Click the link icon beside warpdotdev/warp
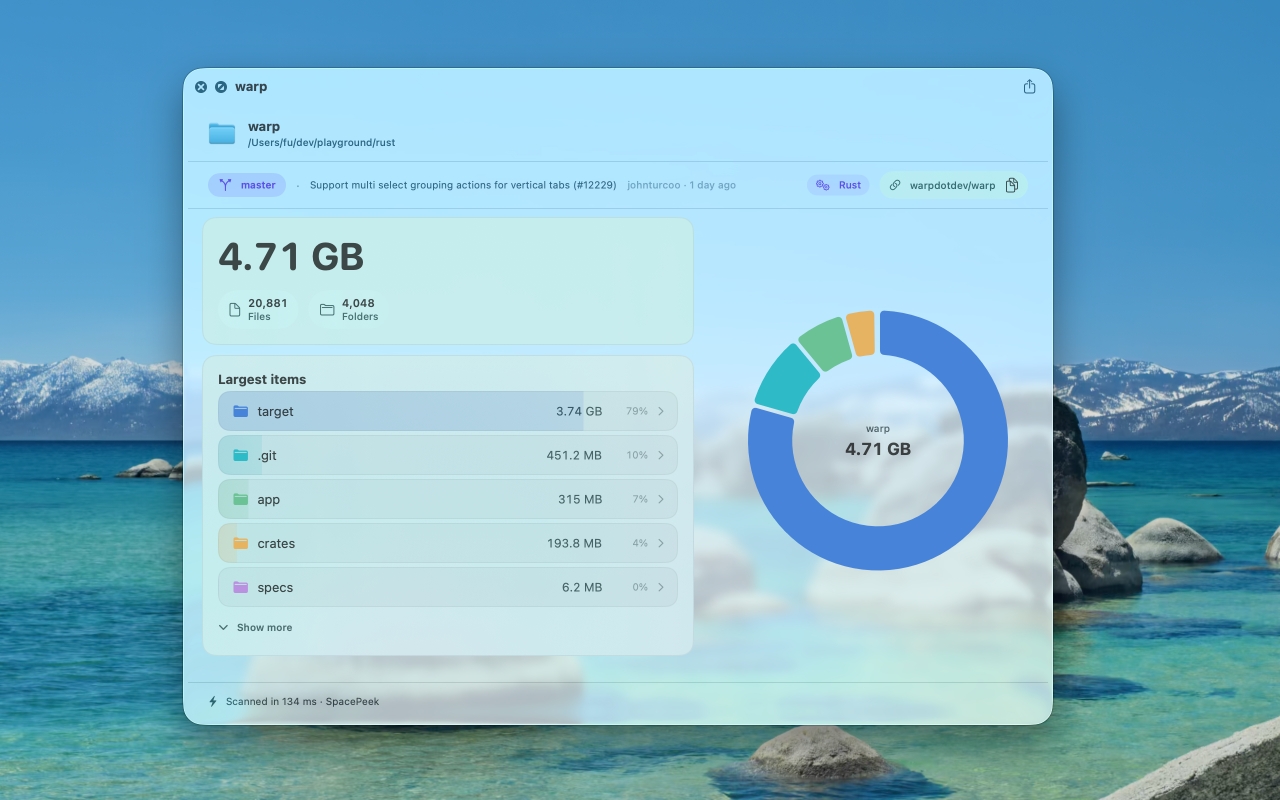This screenshot has width=1280, height=800. pos(895,185)
